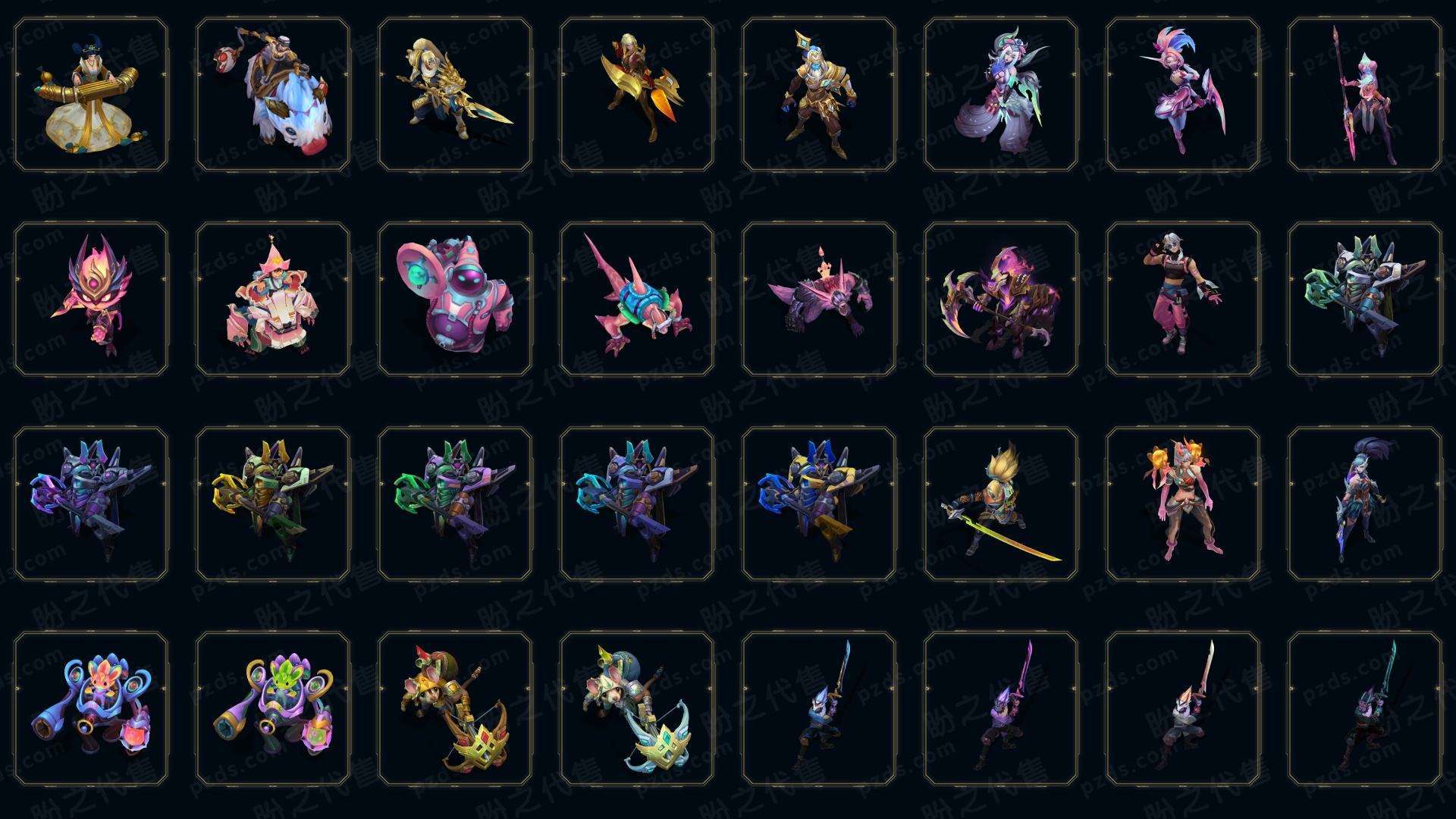Click the pink dinosaur creature with blue shell
This screenshot has height=819, width=1456.
coord(637,299)
